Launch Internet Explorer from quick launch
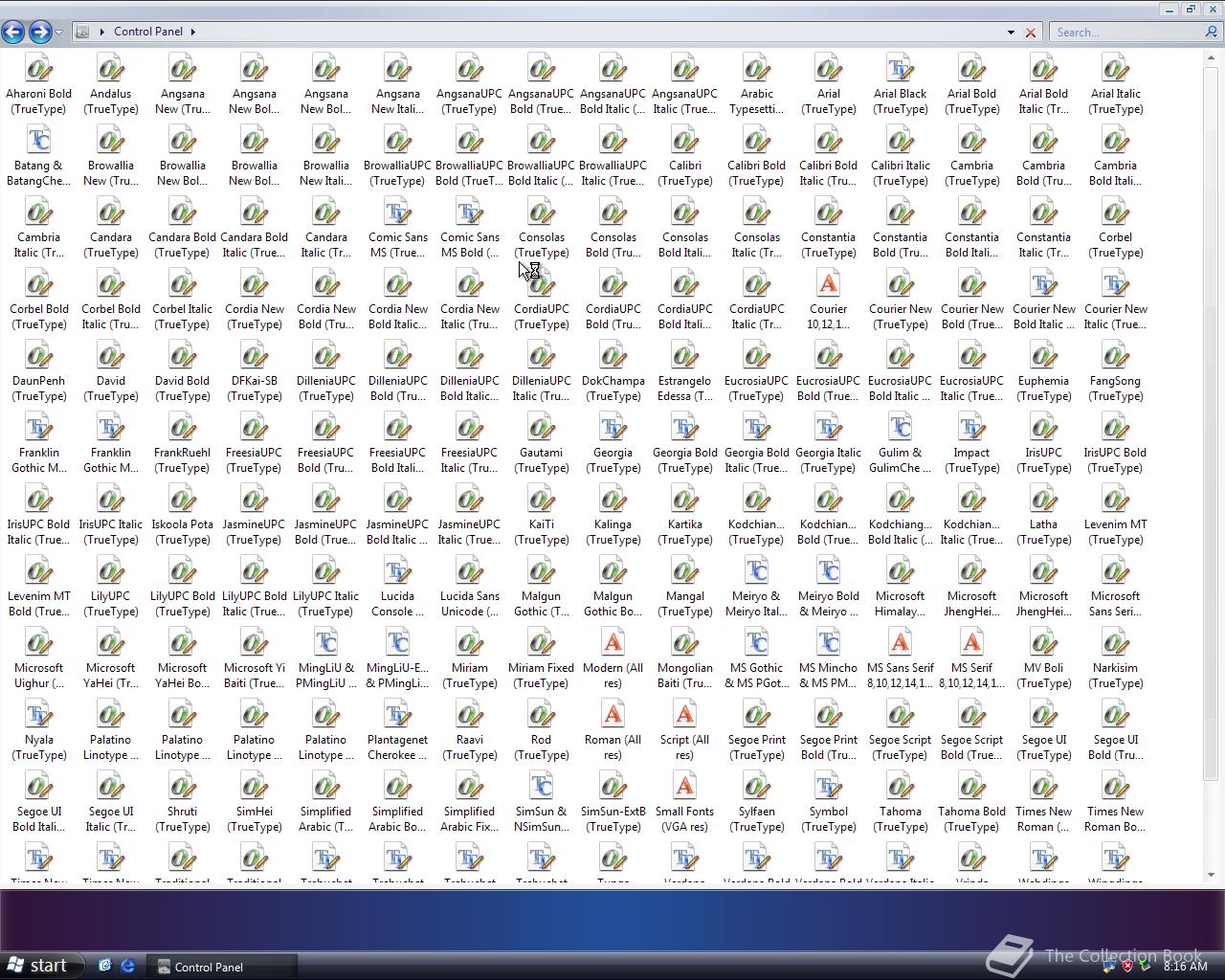The height and width of the screenshot is (980, 1225). pos(127,967)
